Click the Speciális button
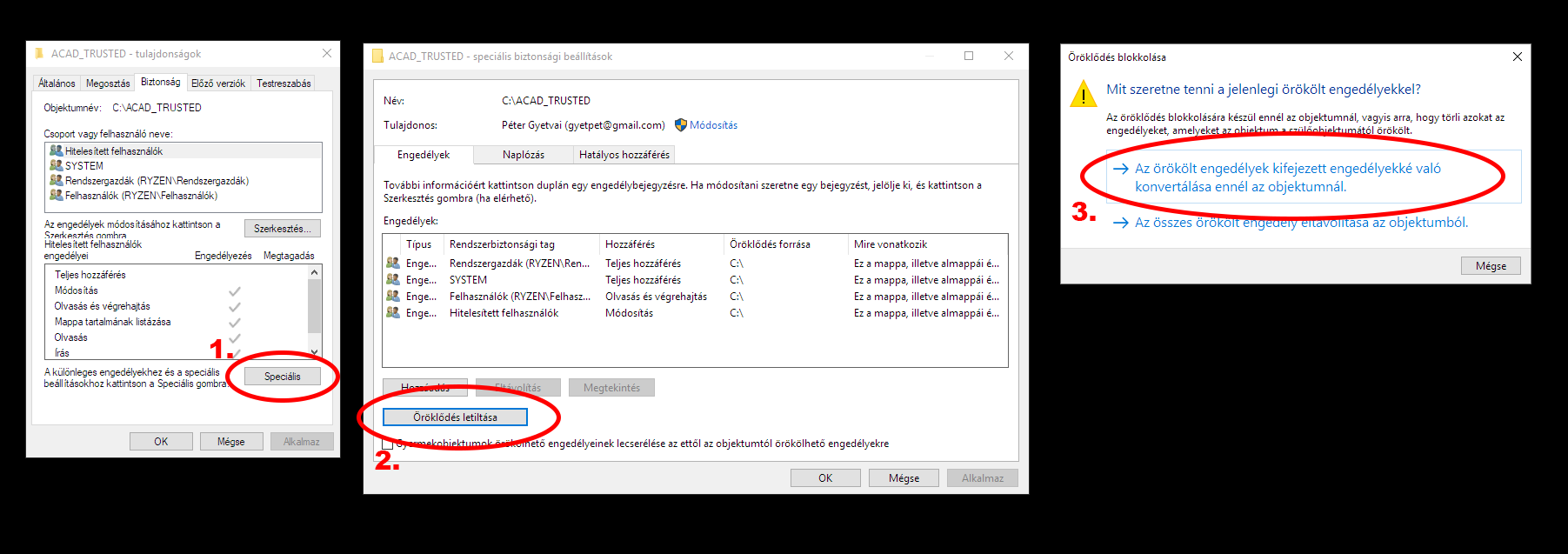The width and height of the screenshot is (1568, 554). (282, 377)
